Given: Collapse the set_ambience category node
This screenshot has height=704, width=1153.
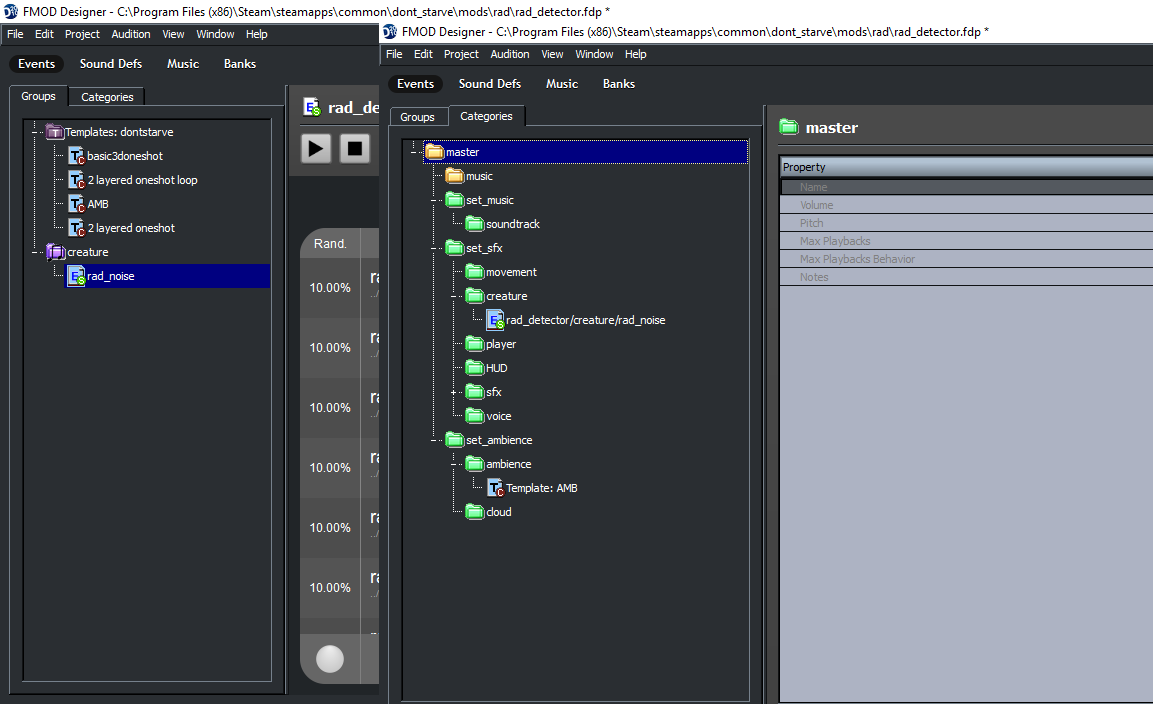Looking at the screenshot, I should [433, 440].
